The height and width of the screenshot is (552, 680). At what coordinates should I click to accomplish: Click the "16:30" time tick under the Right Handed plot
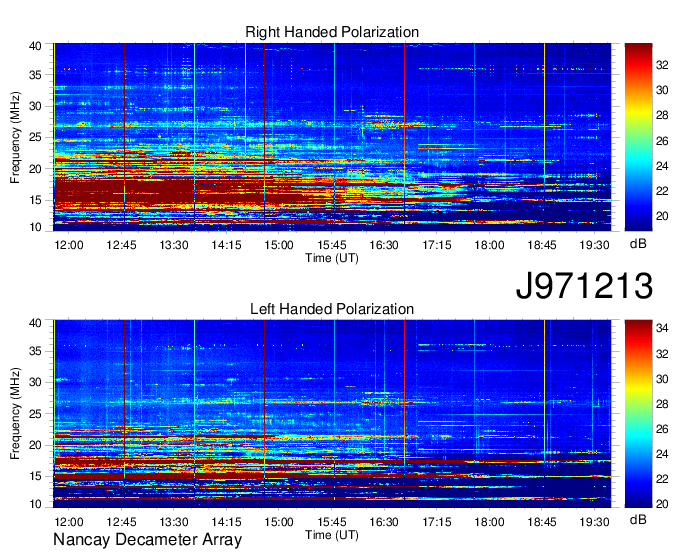coord(384,245)
